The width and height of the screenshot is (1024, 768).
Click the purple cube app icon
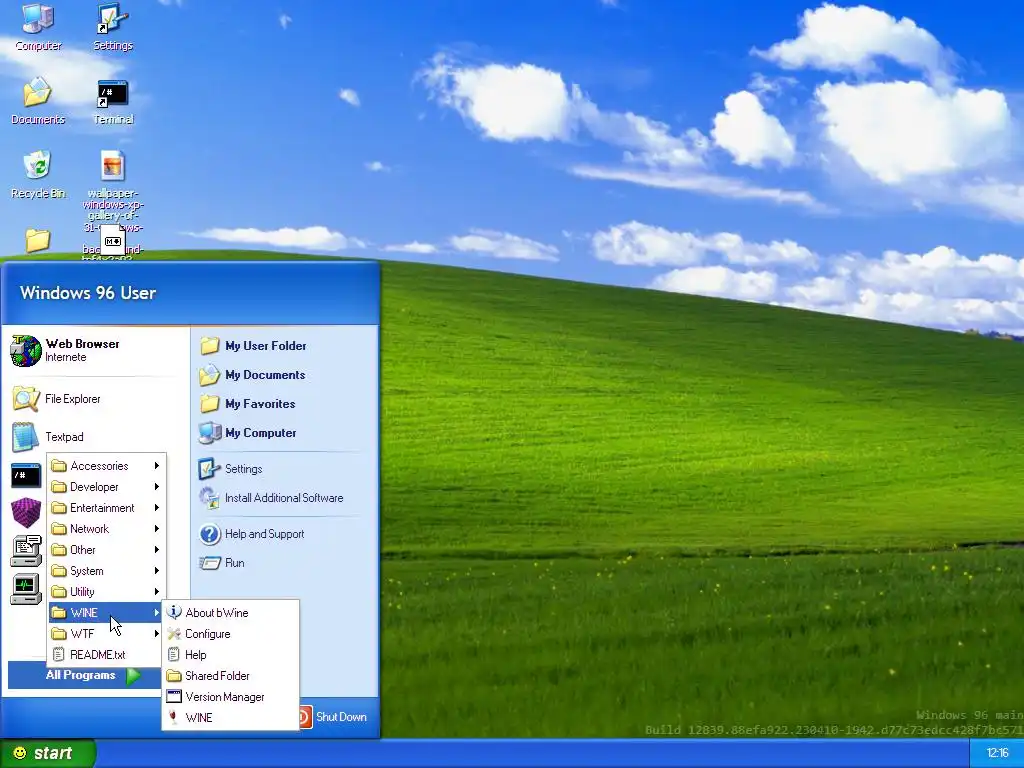point(26,513)
